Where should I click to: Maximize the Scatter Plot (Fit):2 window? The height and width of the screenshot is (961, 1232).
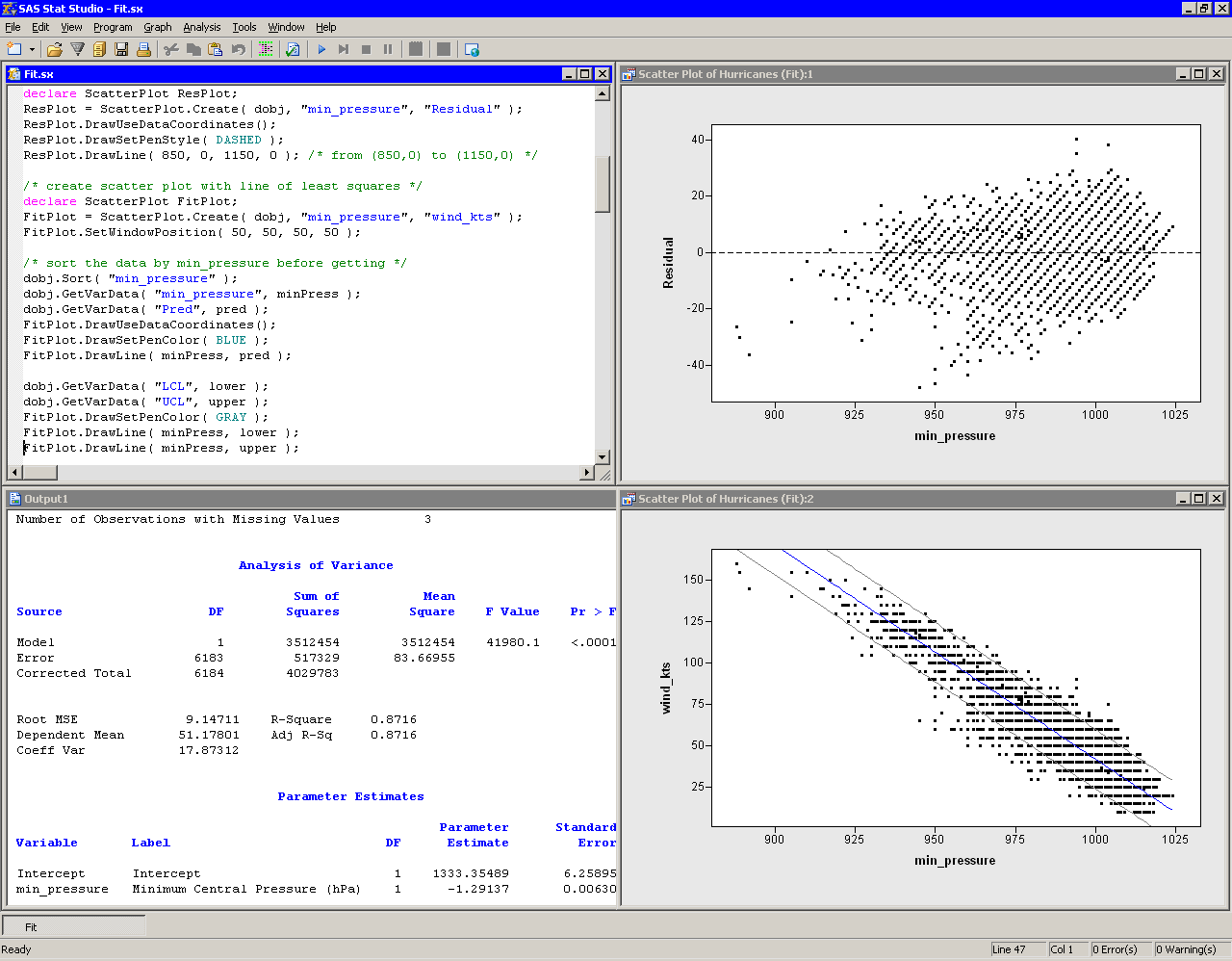(x=1199, y=498)
